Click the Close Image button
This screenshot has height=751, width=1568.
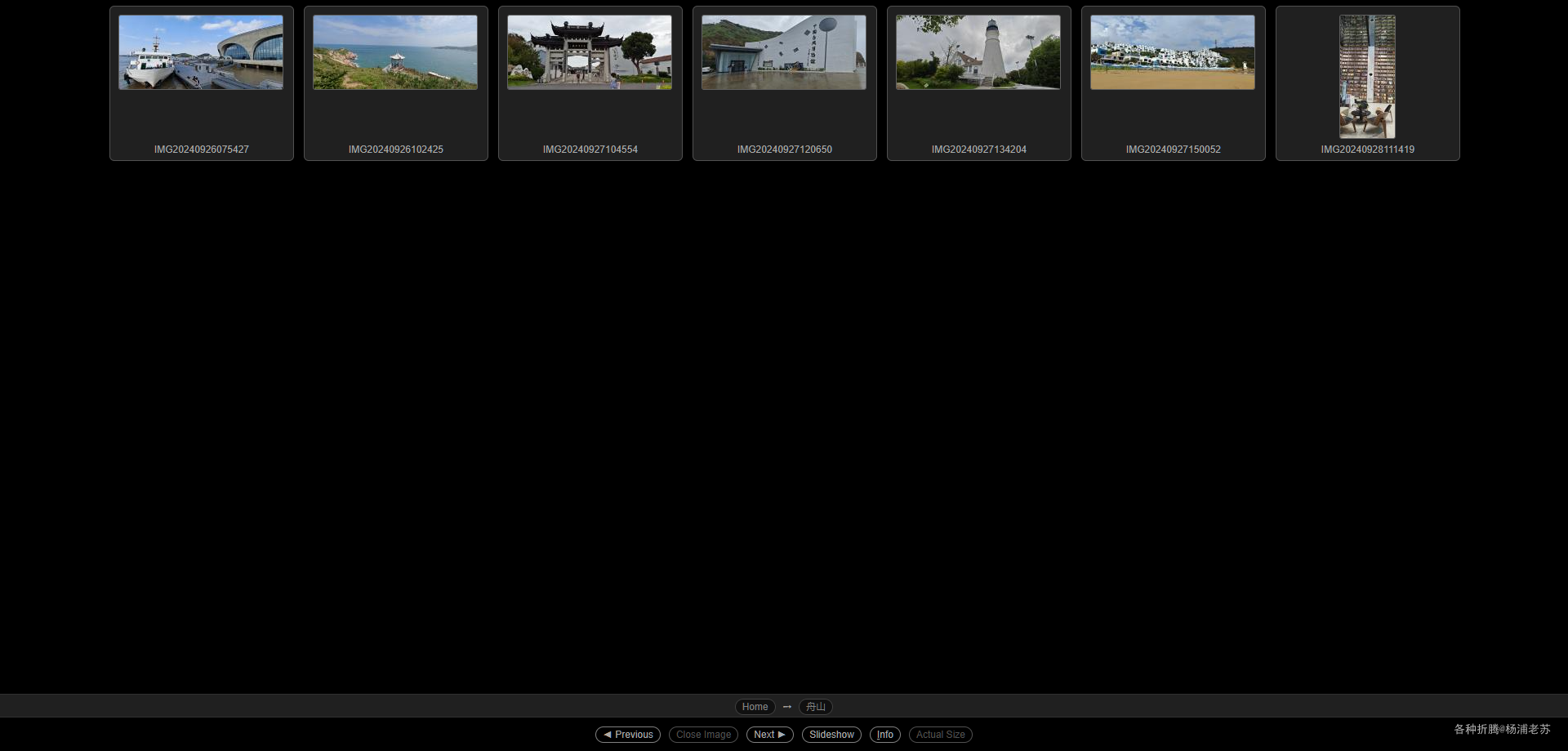(704, 735)
